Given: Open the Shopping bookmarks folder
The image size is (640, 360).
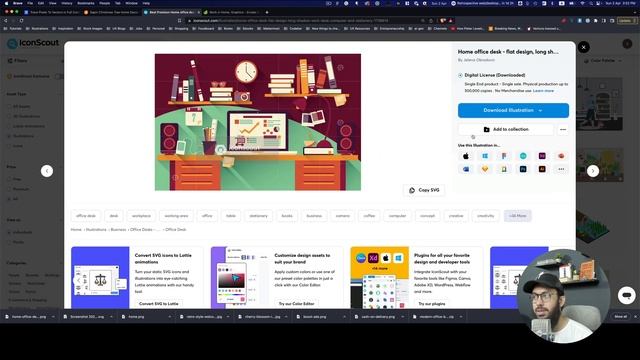Looking at the screenshot, I should [178, 29].
